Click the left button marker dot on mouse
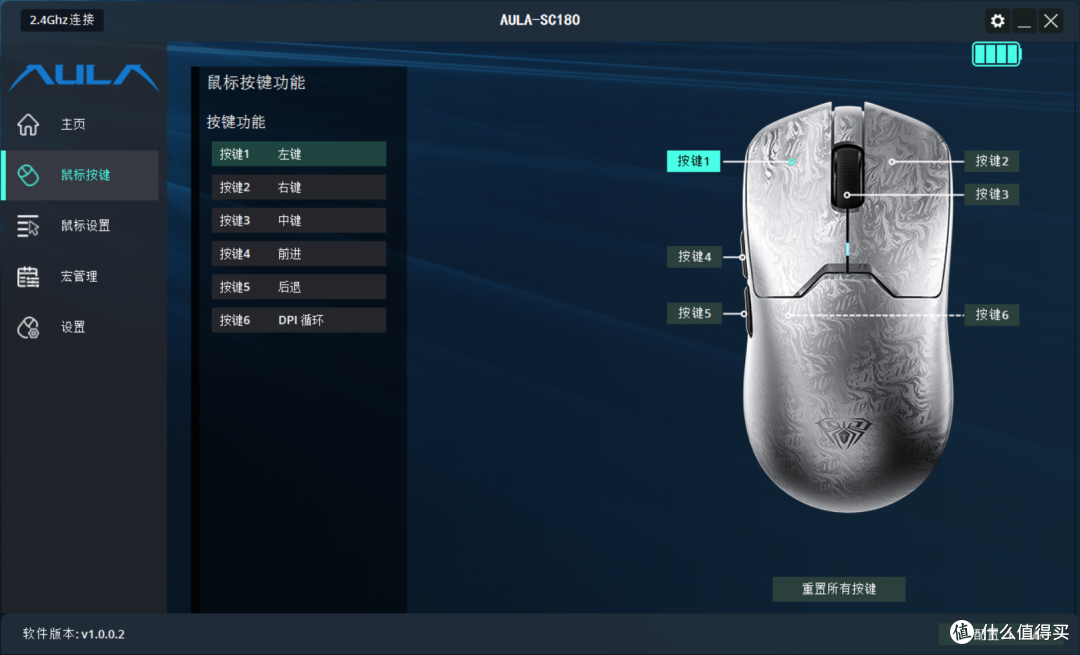Image resolution: width=1080 pixels, height=655 pixels. 791,162
